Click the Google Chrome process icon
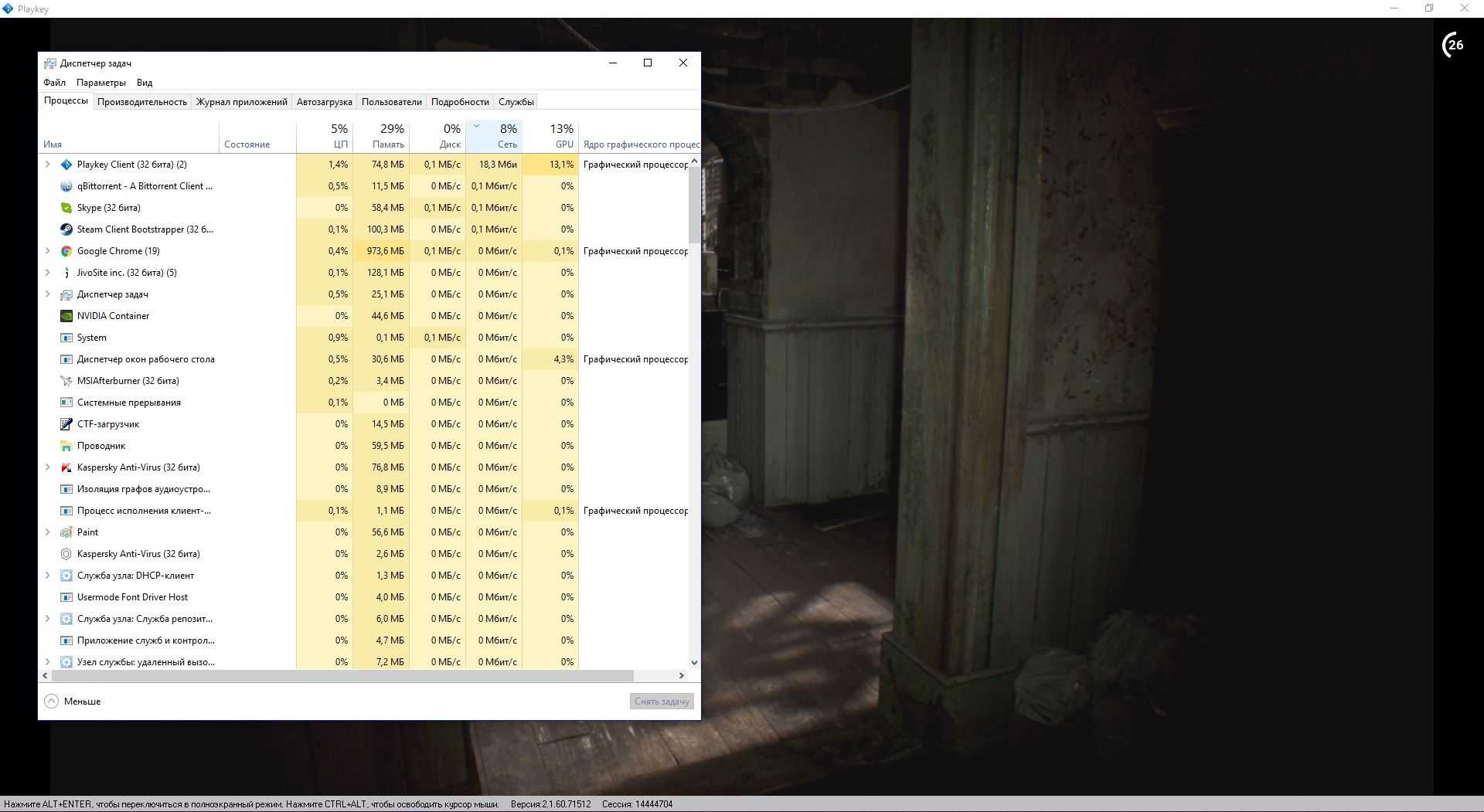This screenshot has height=812, width=1484. pyautogui.click(x=66, y=251)
